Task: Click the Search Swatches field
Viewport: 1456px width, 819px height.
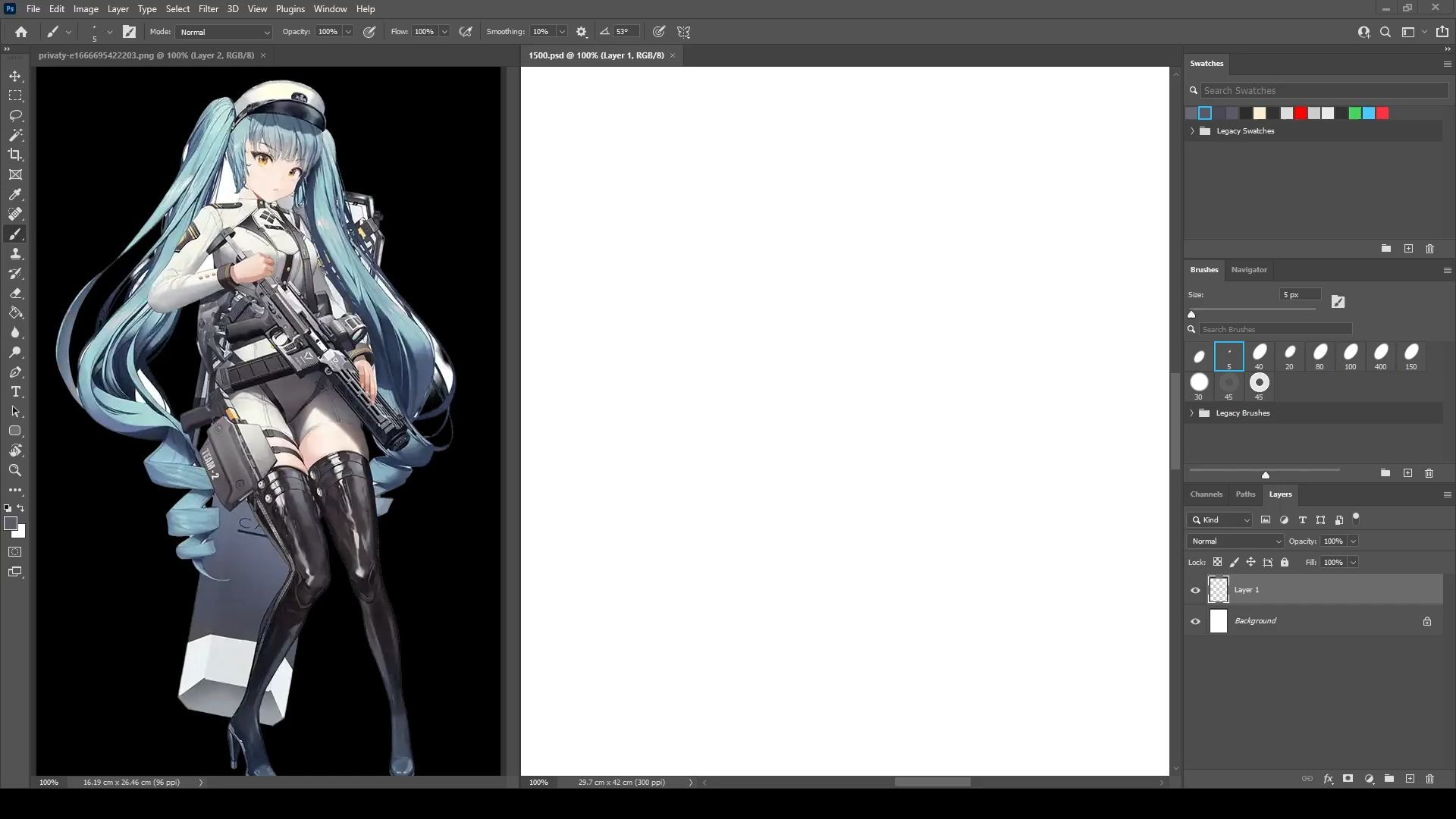Action: point(1323,90)
